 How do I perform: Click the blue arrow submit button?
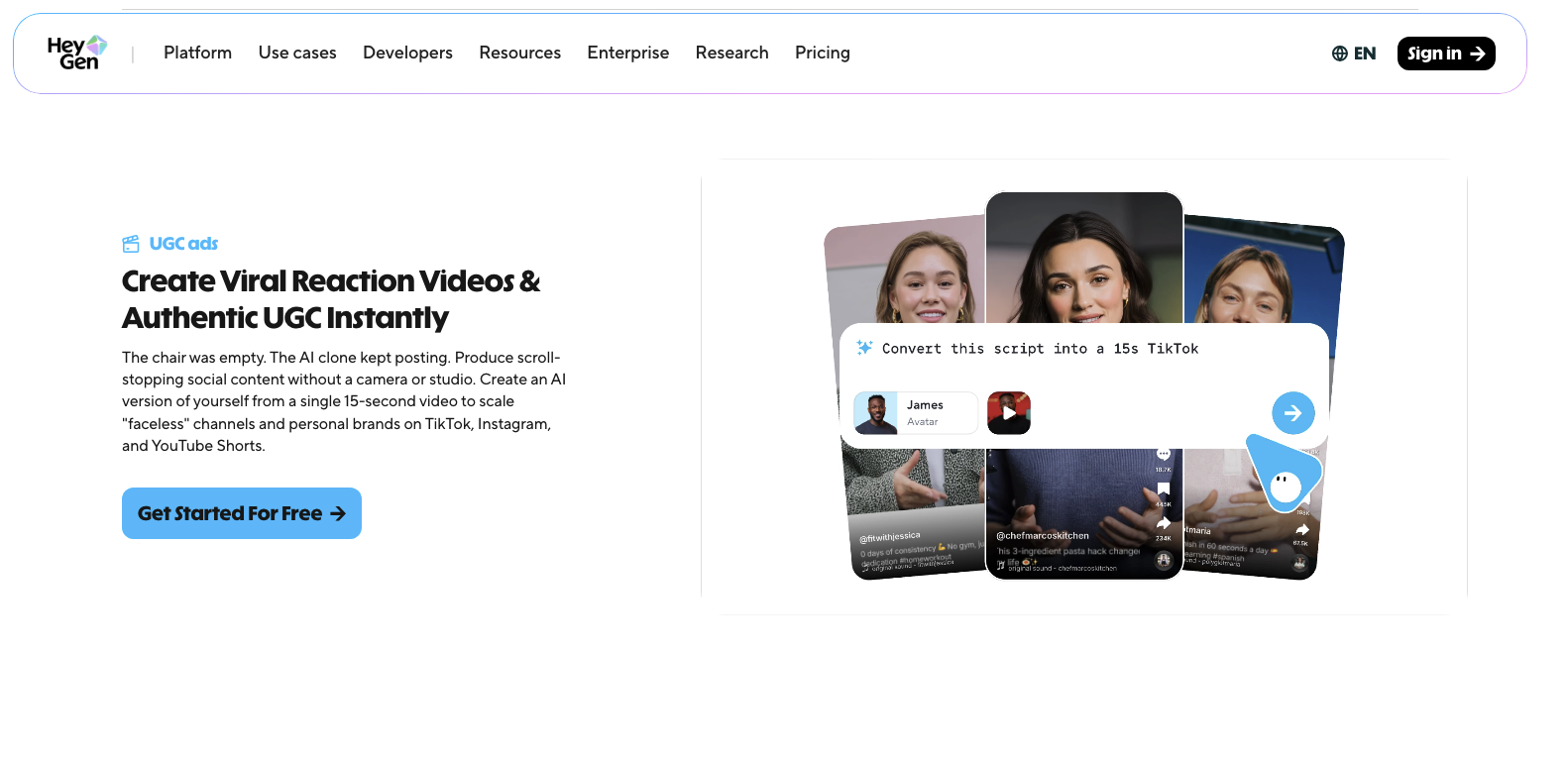pyautogui.click(x=1292, y=413)
